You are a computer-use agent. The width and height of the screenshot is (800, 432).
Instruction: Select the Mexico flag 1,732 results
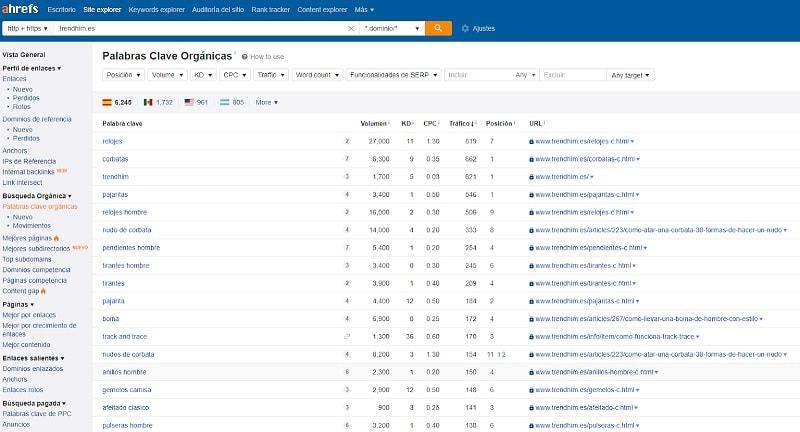tap(158, 102)
